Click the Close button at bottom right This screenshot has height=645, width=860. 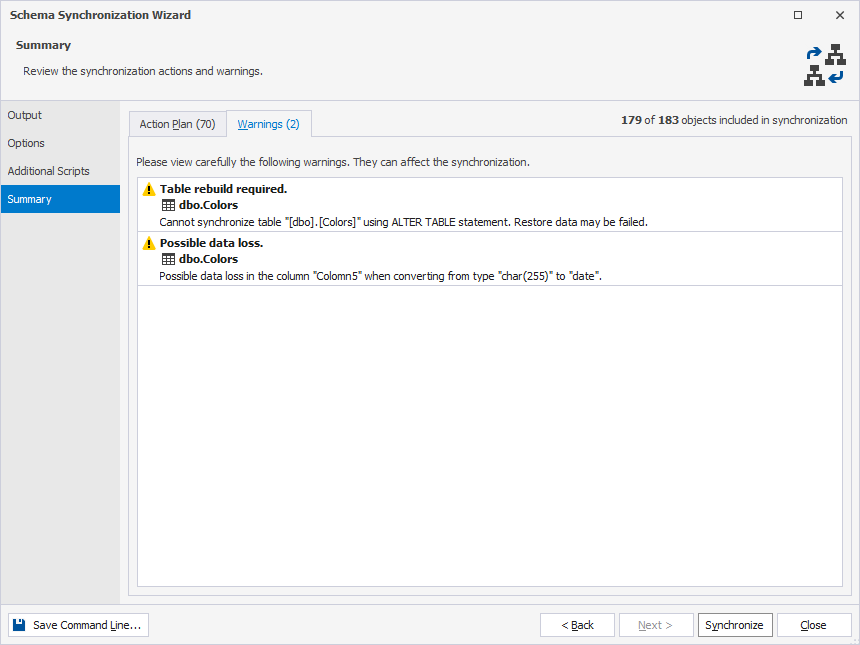tap(813, 625)
